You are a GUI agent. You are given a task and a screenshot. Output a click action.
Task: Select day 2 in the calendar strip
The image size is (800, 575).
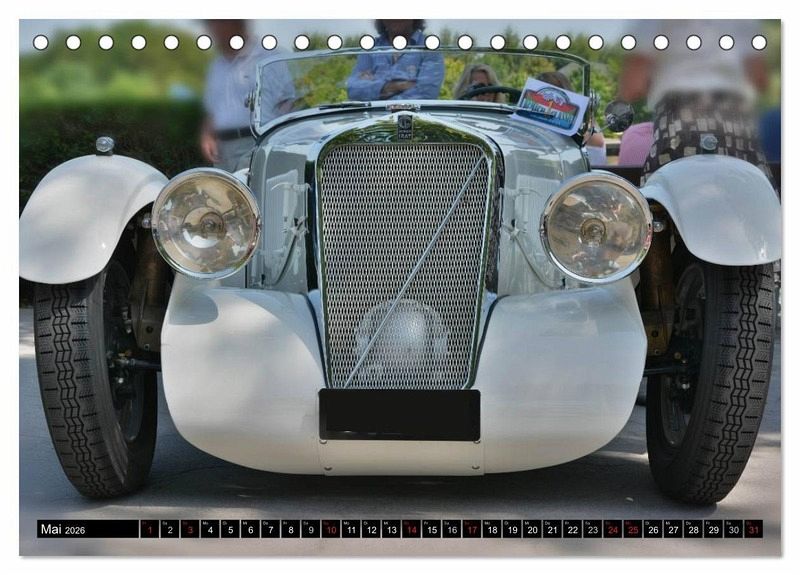[x=170, y=529]
